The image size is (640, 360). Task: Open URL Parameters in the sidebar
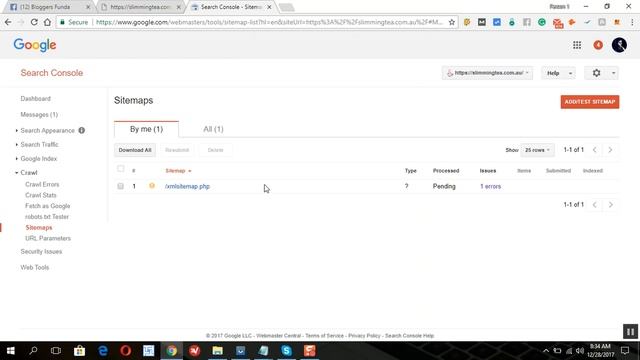[48, 238]
